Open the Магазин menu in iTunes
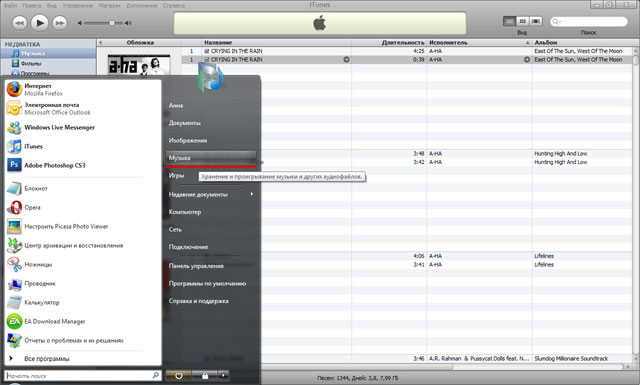Viewport: 640px width, 385px height. [109, 5]
